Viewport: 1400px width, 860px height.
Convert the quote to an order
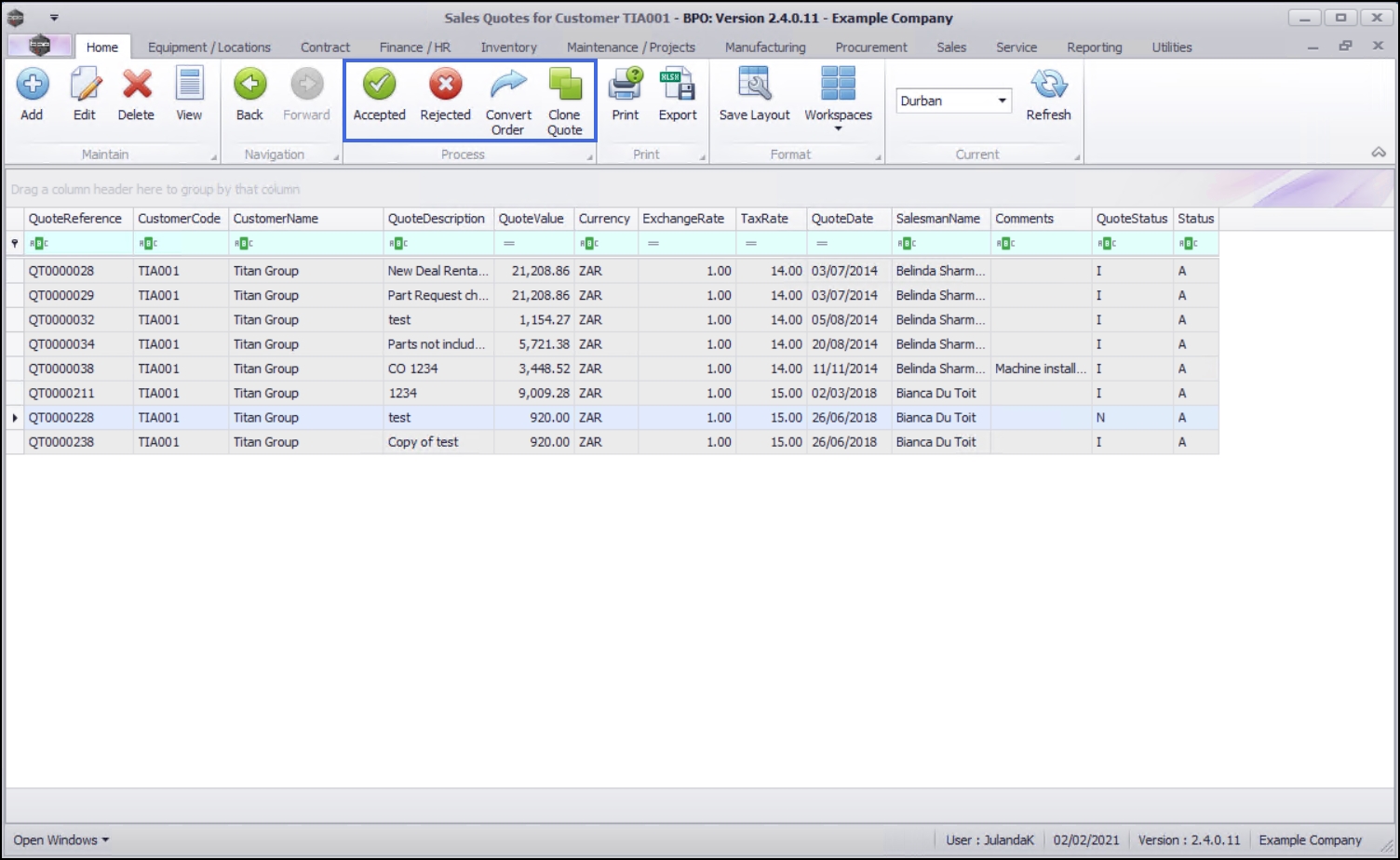click(x=508, y=102)
